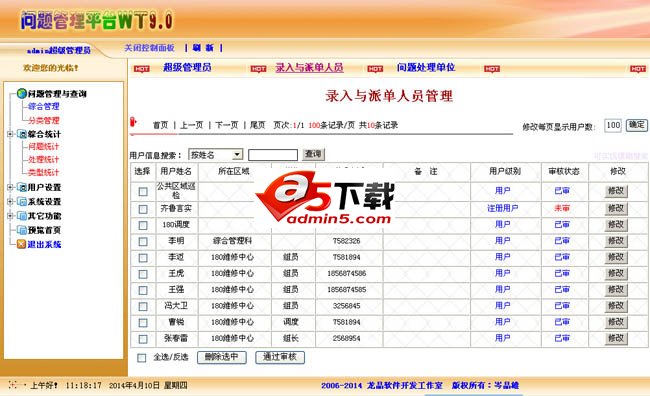This screenshot has width=650, height=396.
Task: Click the HOT badge before 问题处理单位
Action: click(x=375, y=69)
